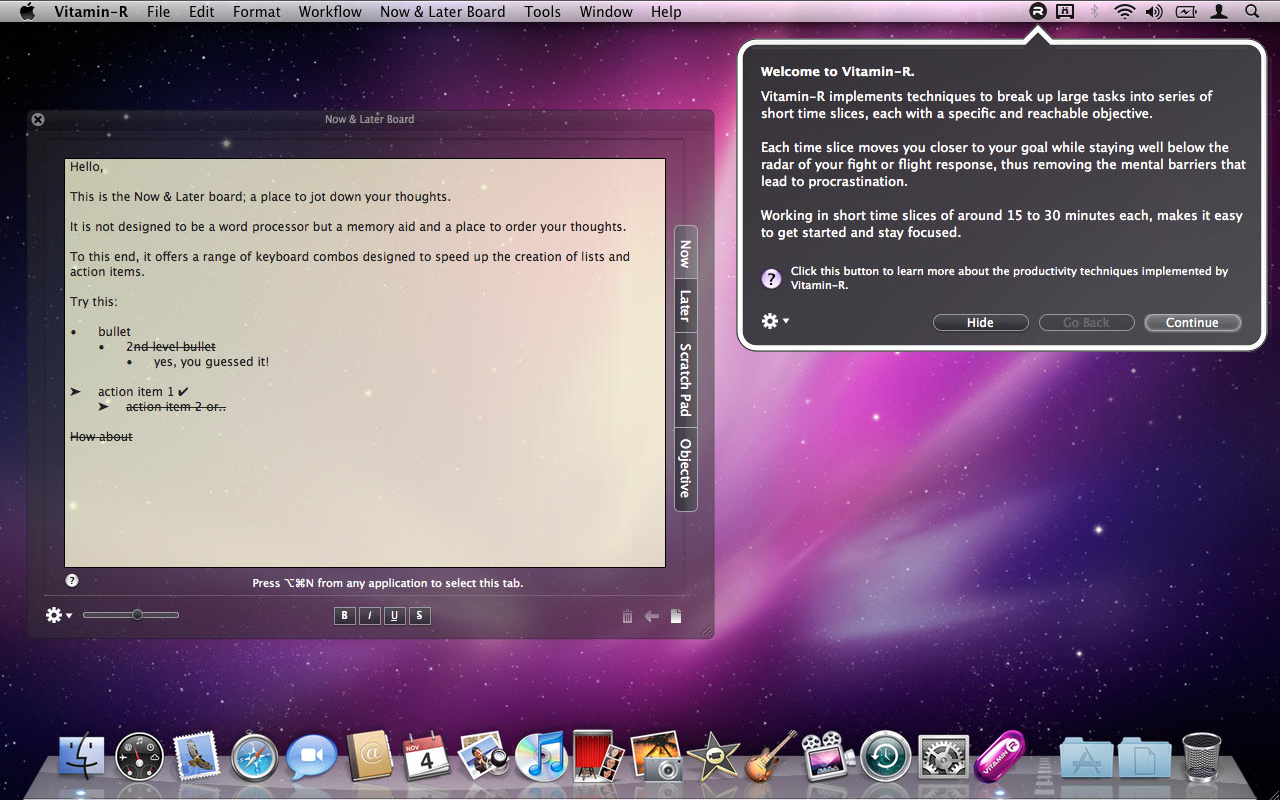The height and width of the screenshot is (800, 1280).
Task: Open the gear dropdown below the Now & Later board
Action: tap(59, 615)
